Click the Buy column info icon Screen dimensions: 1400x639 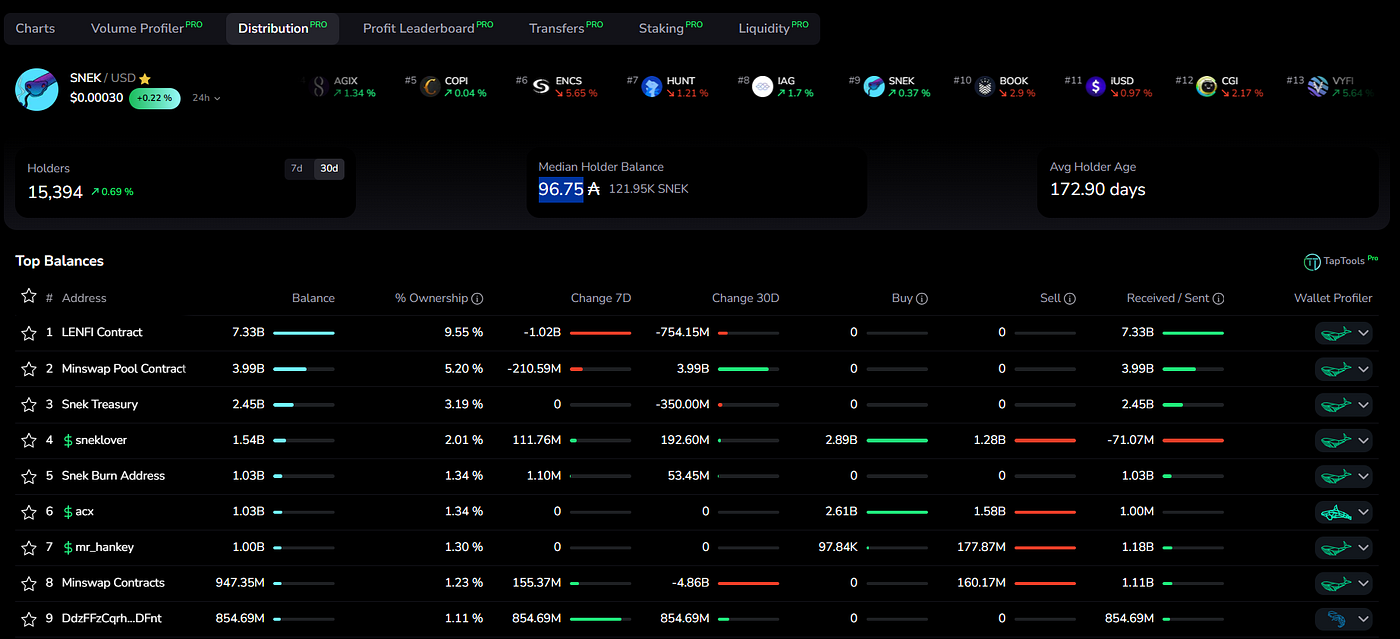point(922,298)
